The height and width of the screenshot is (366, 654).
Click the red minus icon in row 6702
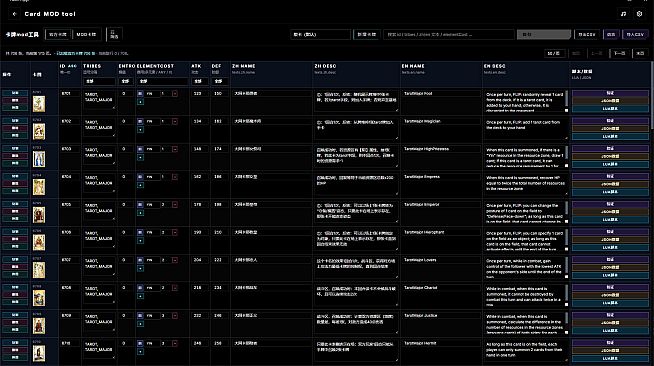175,122
